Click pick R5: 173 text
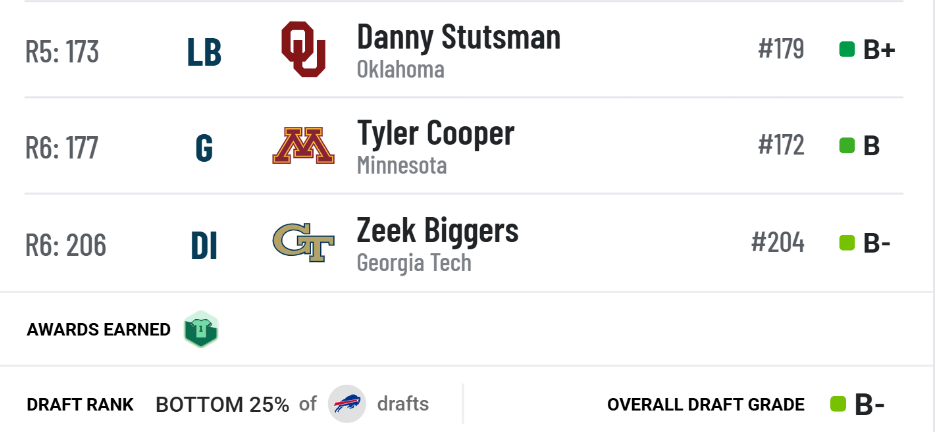The width and height of the screenshot is (937, 432). pyautogui.click(x=62, y=51)
